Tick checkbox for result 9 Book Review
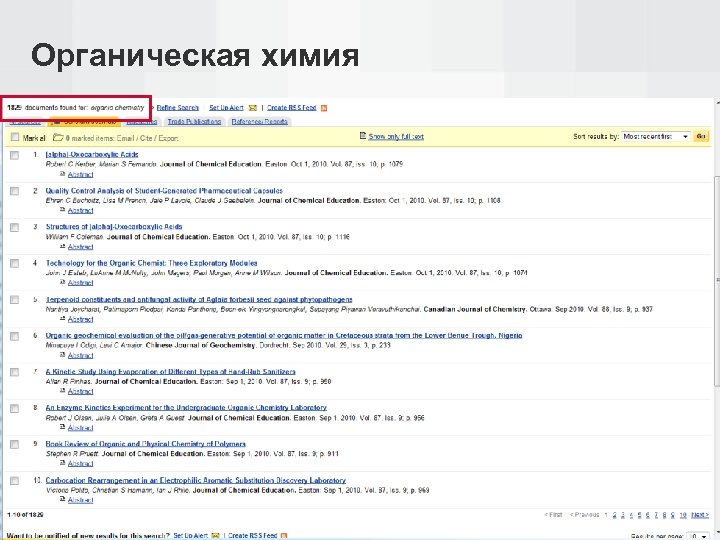 point(15,444)
